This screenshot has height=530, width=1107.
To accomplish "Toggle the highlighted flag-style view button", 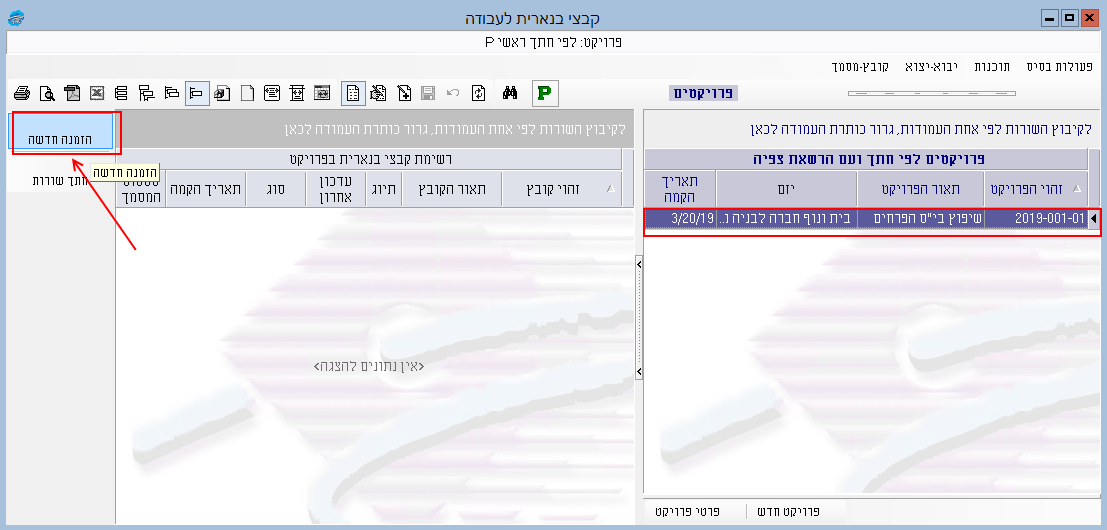I will [197, 94].
